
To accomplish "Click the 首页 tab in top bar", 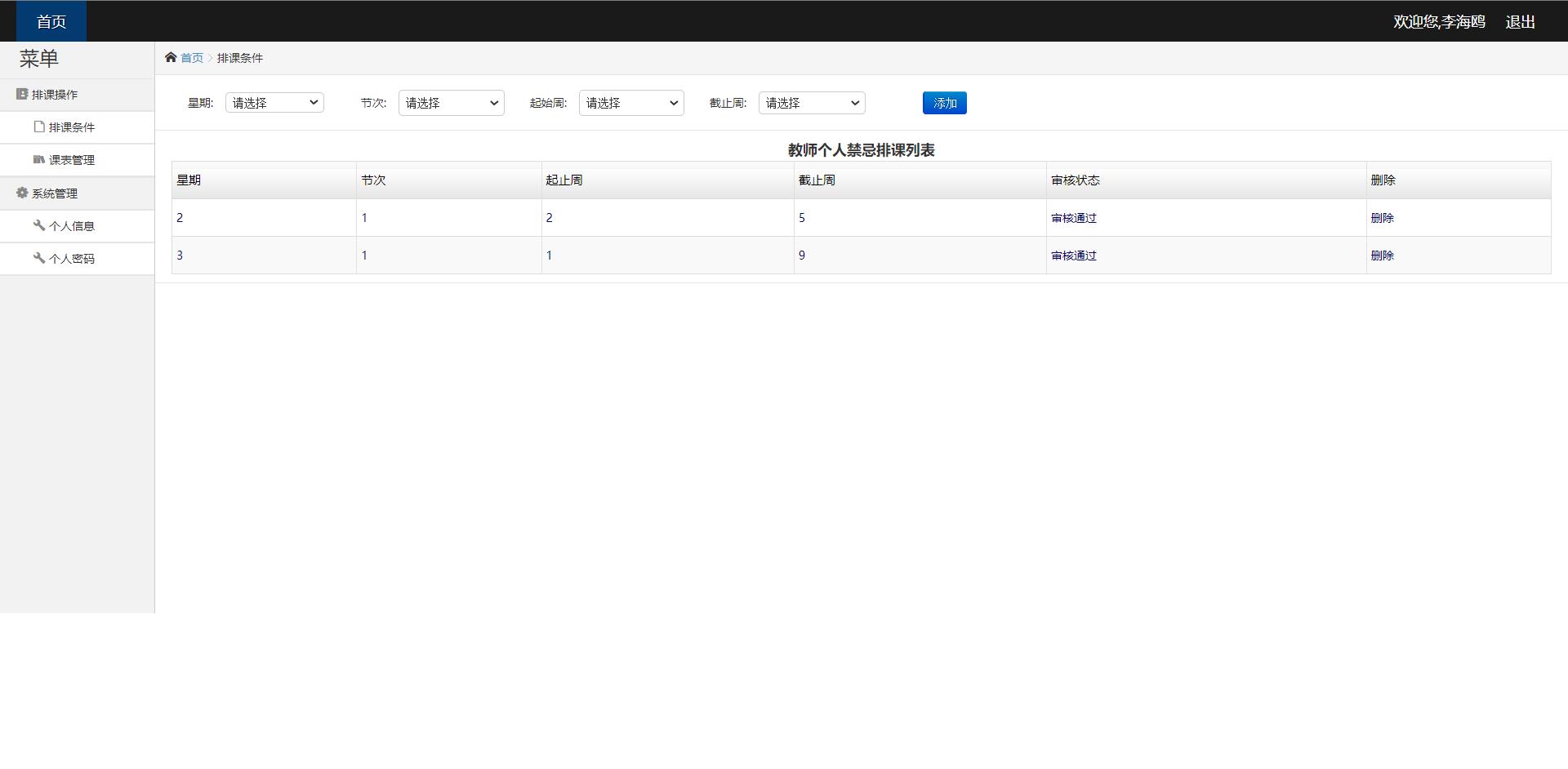I will point(51,21).
